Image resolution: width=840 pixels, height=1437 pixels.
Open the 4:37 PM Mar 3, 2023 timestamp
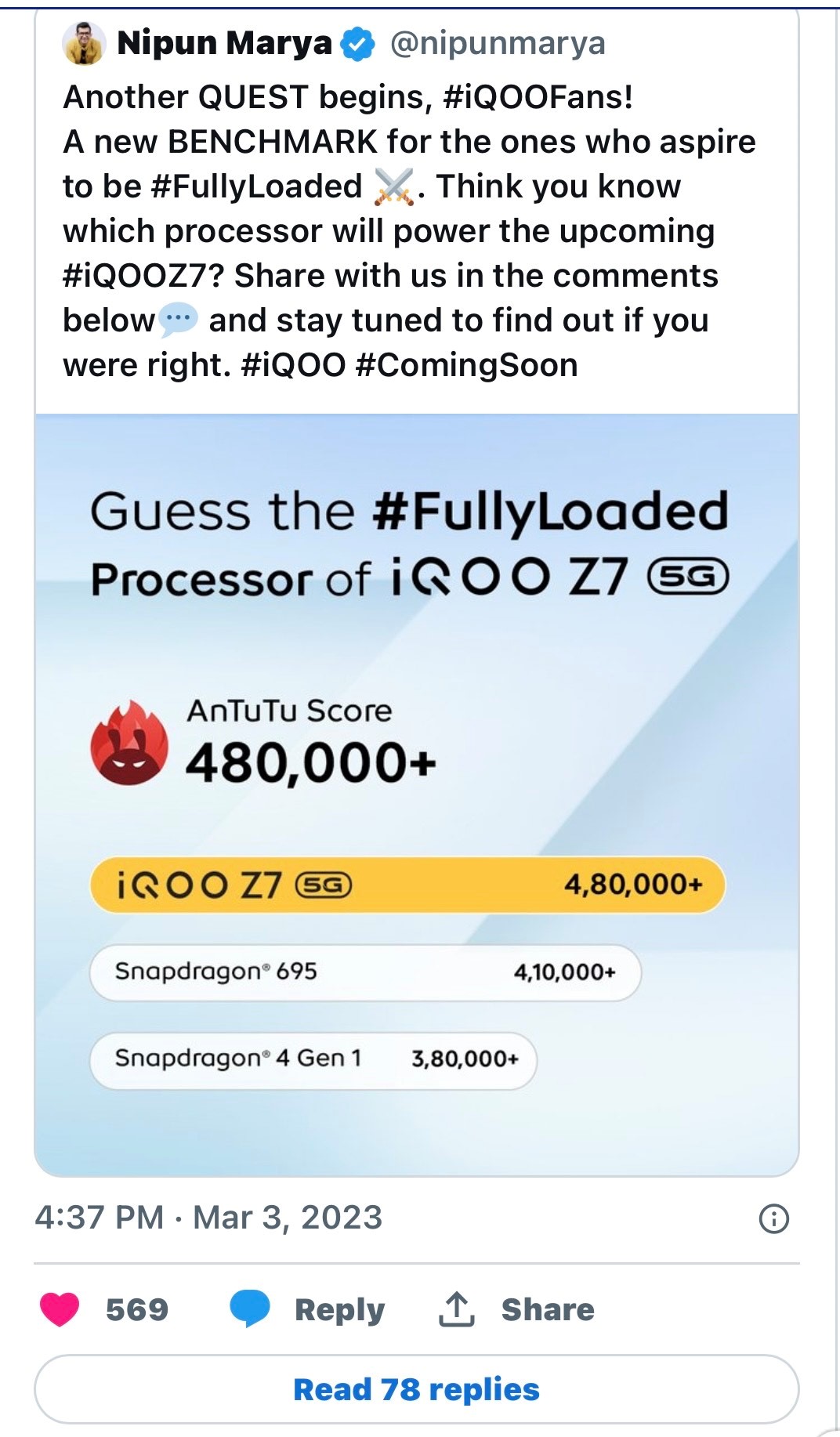[x=208, y=1218]
